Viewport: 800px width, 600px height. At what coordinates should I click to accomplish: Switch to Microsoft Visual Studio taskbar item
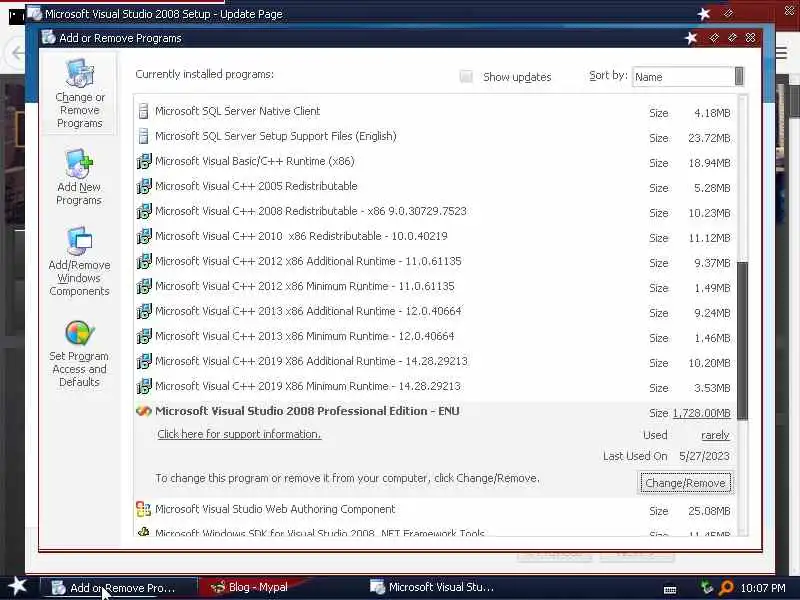point(433,587)
